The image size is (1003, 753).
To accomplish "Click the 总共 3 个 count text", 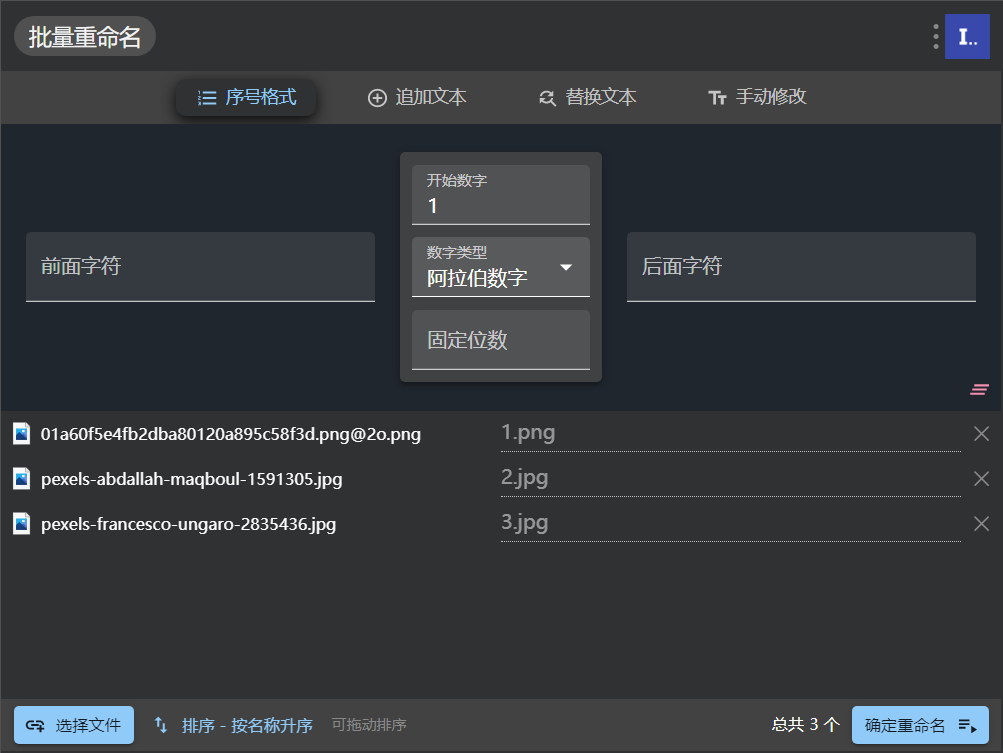I will coord(805,724).
